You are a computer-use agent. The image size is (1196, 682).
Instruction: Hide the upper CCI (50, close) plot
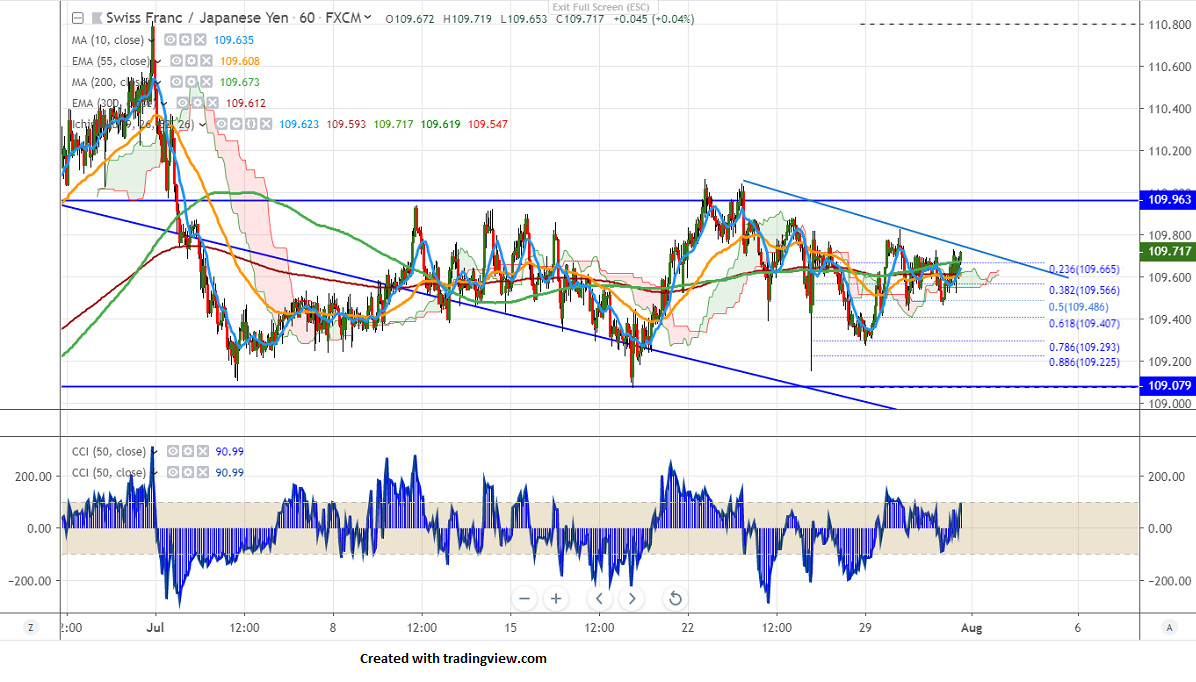[x=173, y=451]
